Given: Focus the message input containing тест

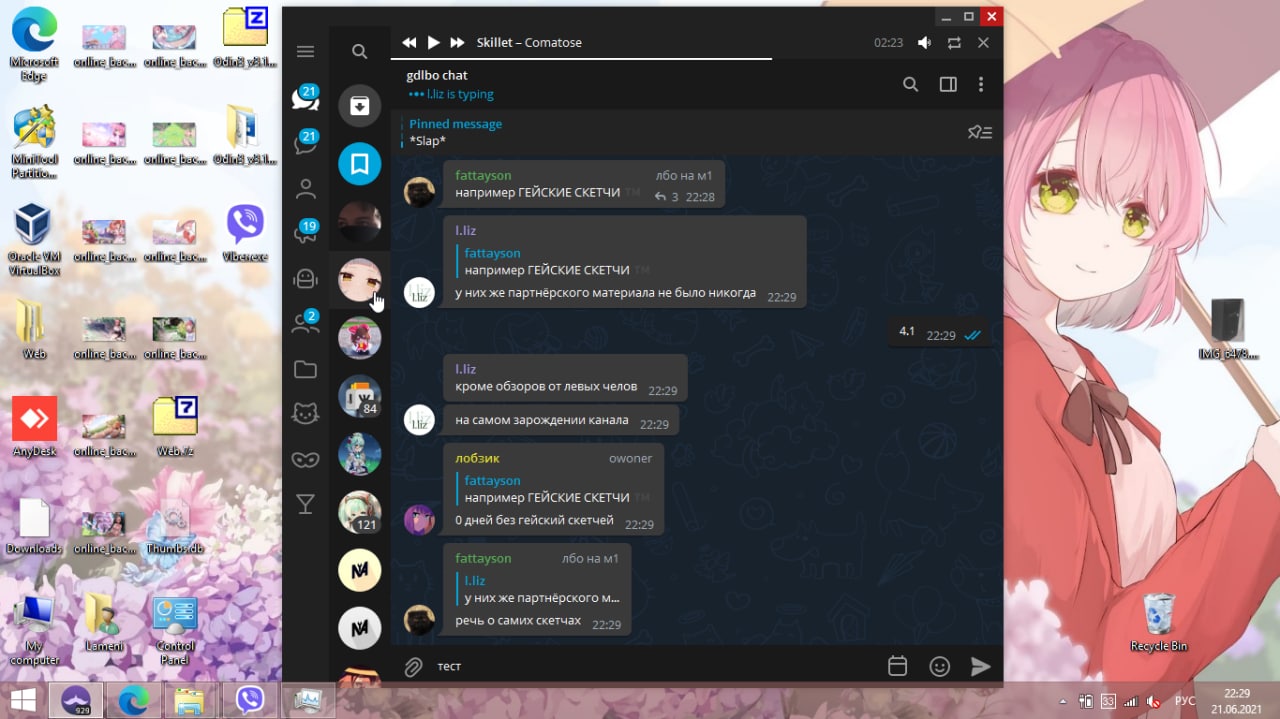Looking at the screenshot, I should coord(654,666).
